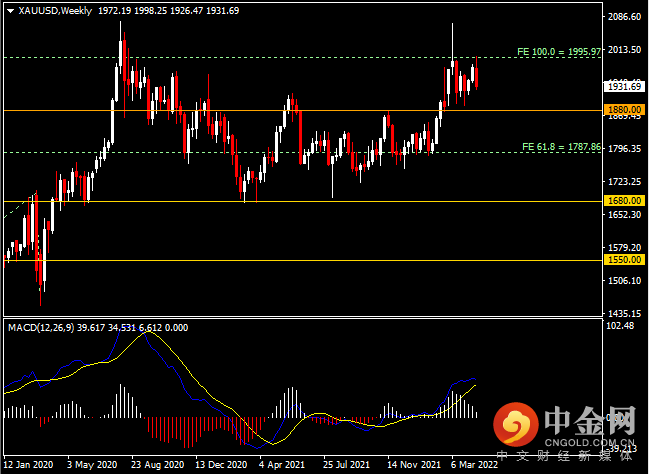The image size is (650, 474).
Task: Click the 13 Dec 2020 date label
Action: 221,464
